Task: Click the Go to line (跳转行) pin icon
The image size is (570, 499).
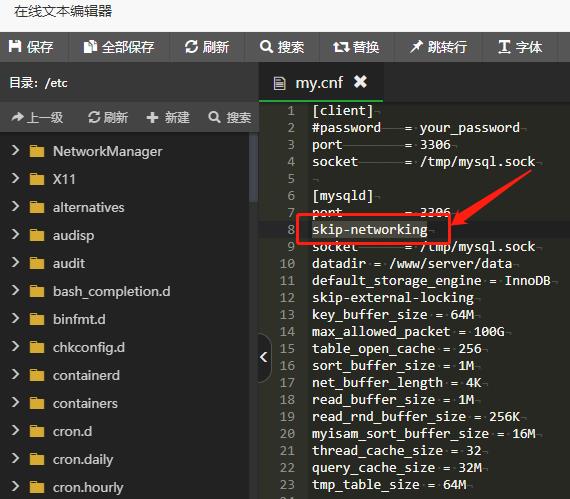Action: (x=417, y=47)
